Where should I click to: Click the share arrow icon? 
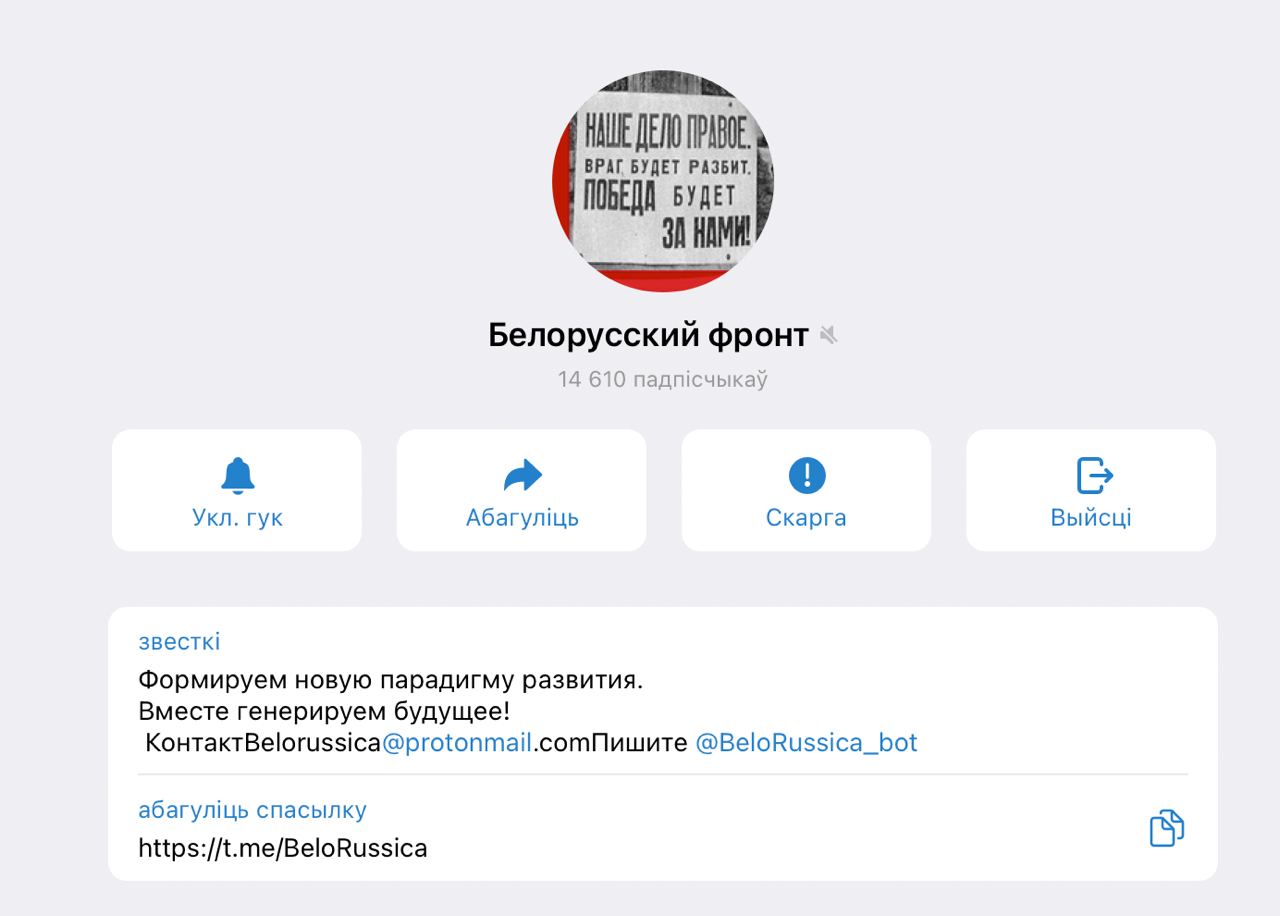point(522,476)
